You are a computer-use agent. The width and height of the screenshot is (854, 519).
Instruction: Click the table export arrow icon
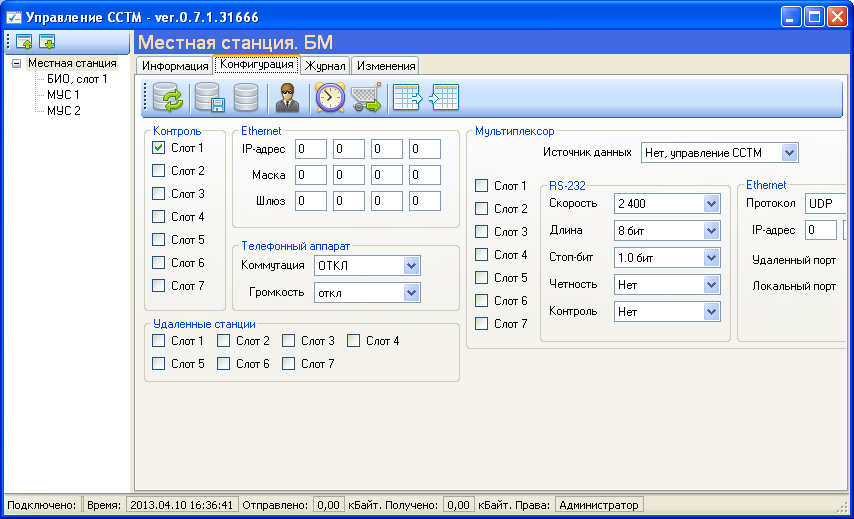[407, 97]
